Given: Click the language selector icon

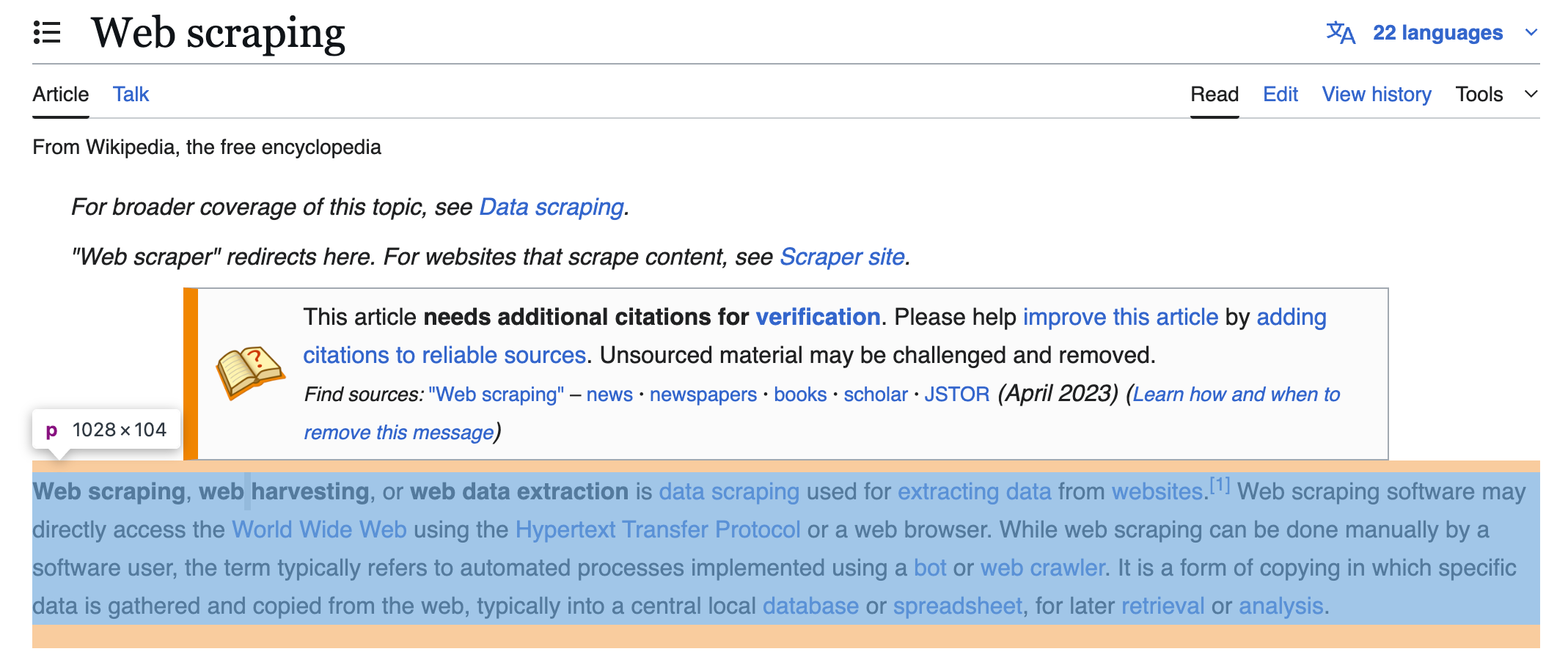Looking at the screenshot, I should click(x=1341, y=32).
